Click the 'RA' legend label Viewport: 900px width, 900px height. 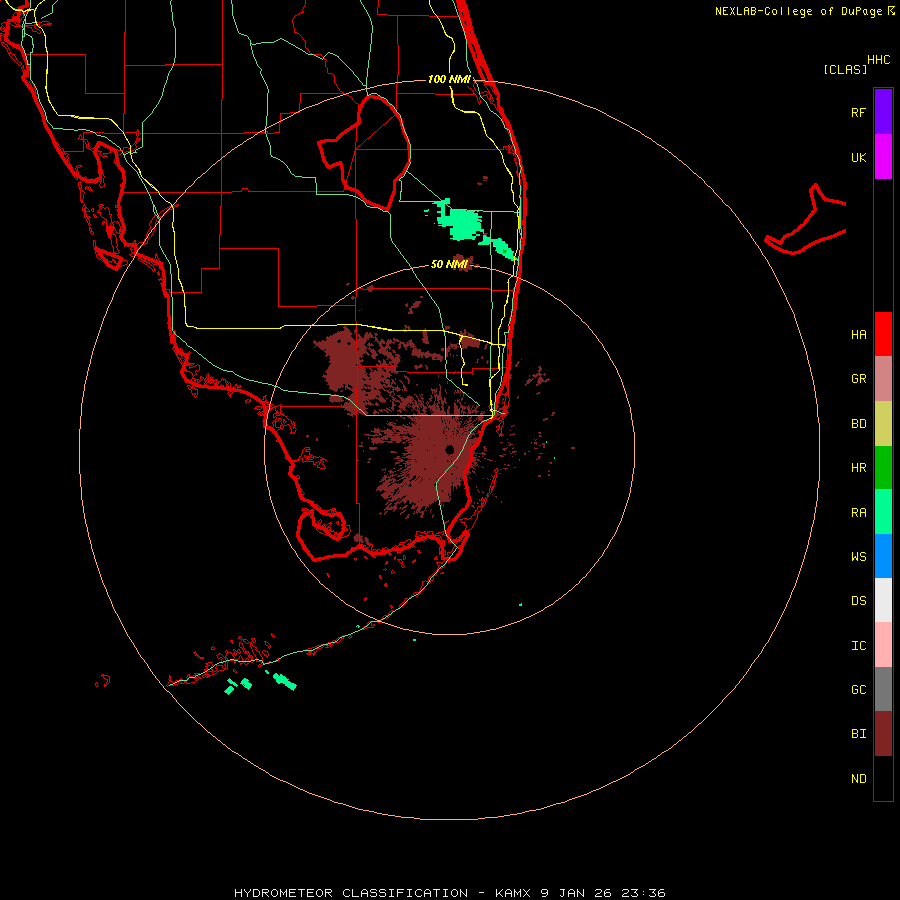point(858,513)
